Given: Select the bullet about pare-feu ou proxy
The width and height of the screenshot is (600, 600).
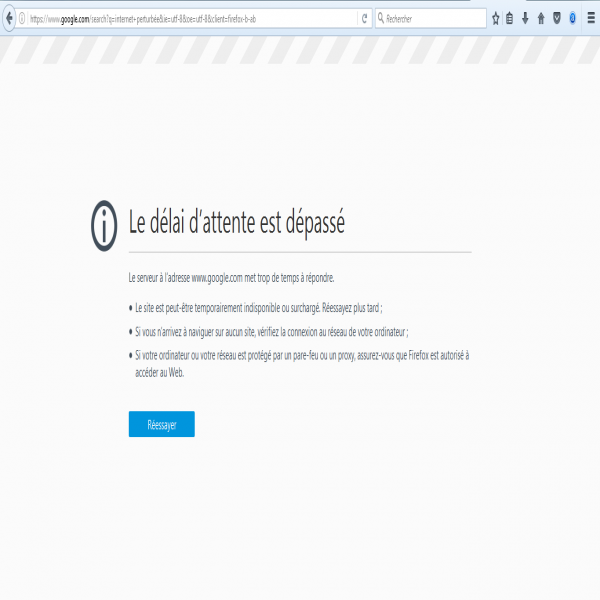Looking at the screenshot, I should point(302,364).
